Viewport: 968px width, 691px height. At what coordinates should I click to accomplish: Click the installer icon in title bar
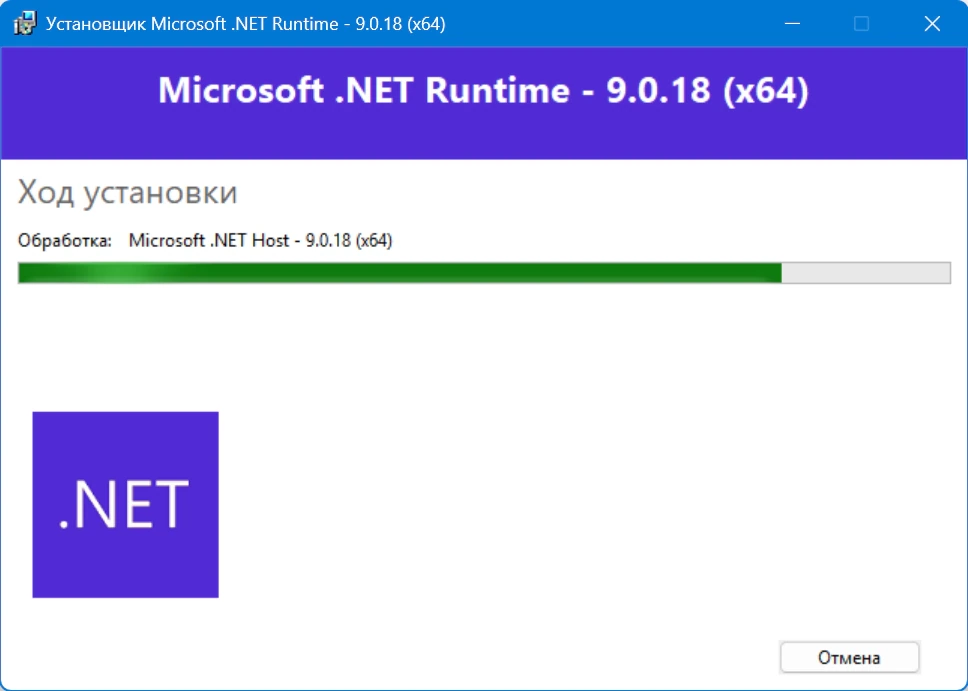pos(25,24)
